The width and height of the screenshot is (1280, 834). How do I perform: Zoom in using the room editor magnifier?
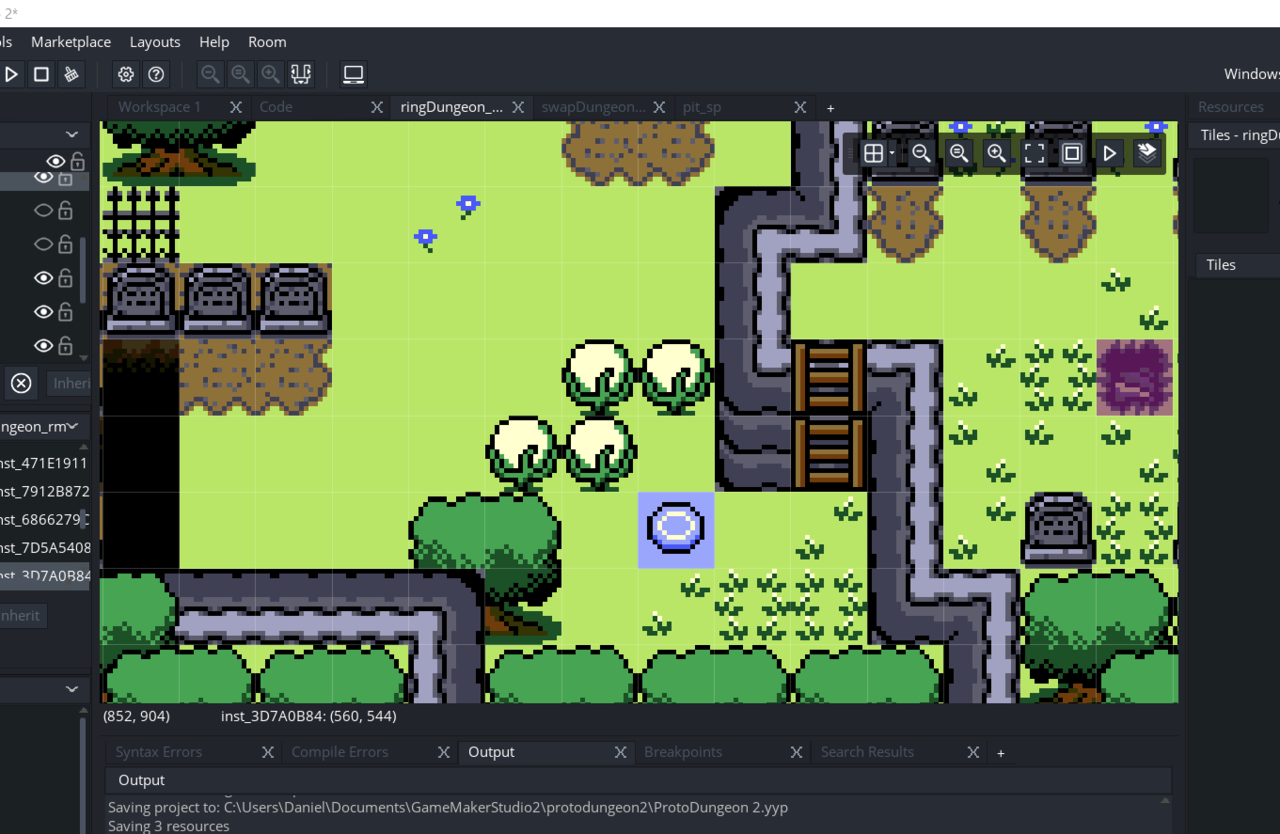[997, 153]
